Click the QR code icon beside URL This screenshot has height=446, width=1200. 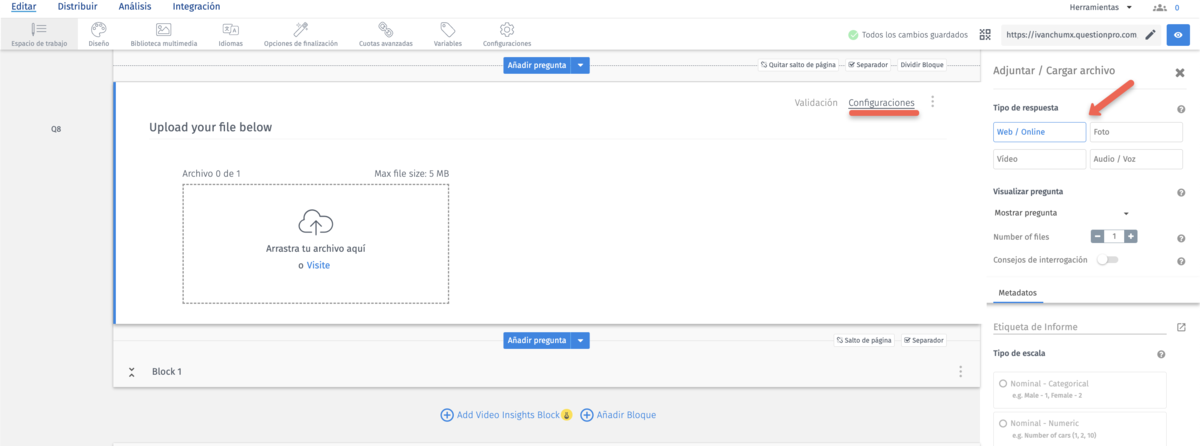coord(985,34)
